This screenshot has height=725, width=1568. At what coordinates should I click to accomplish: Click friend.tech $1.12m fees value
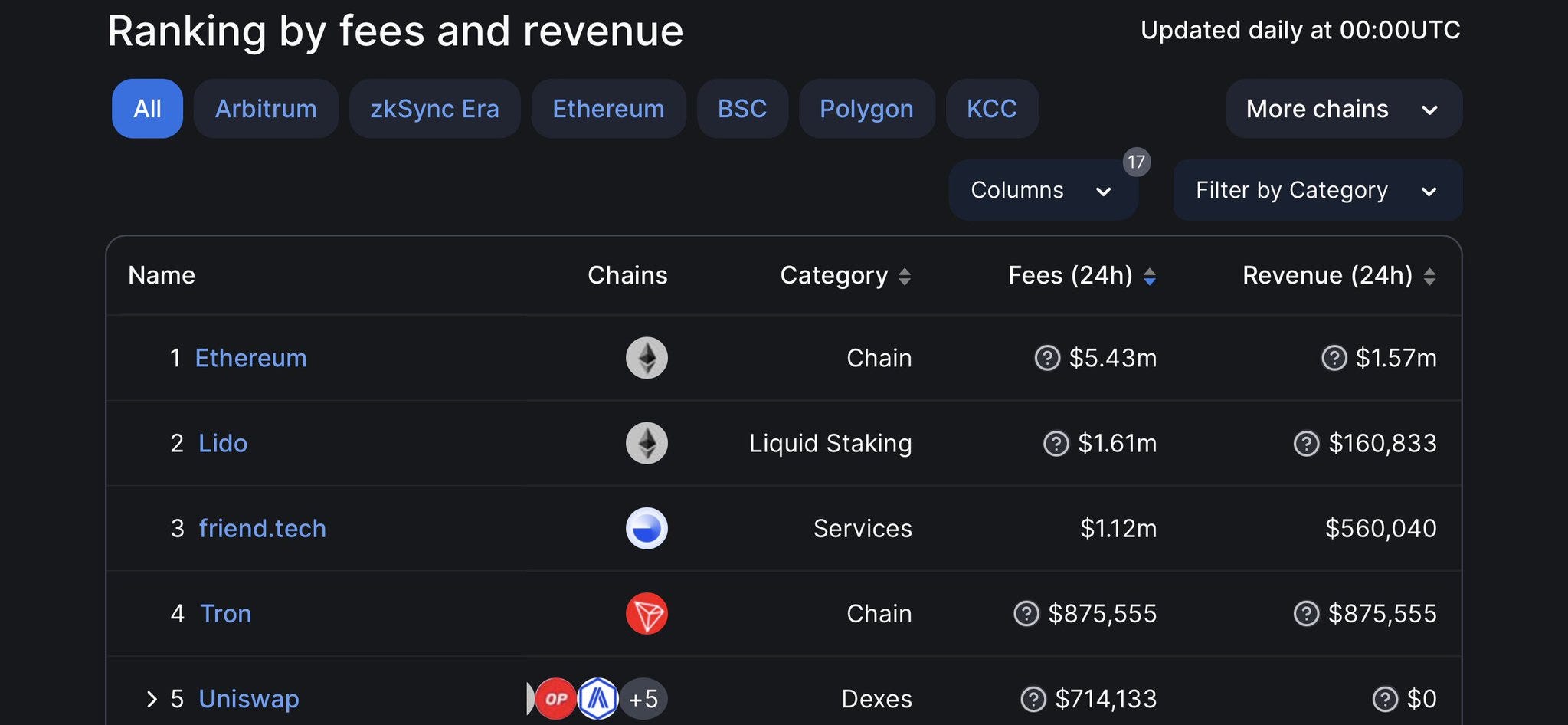click(x=1118, y=528)
